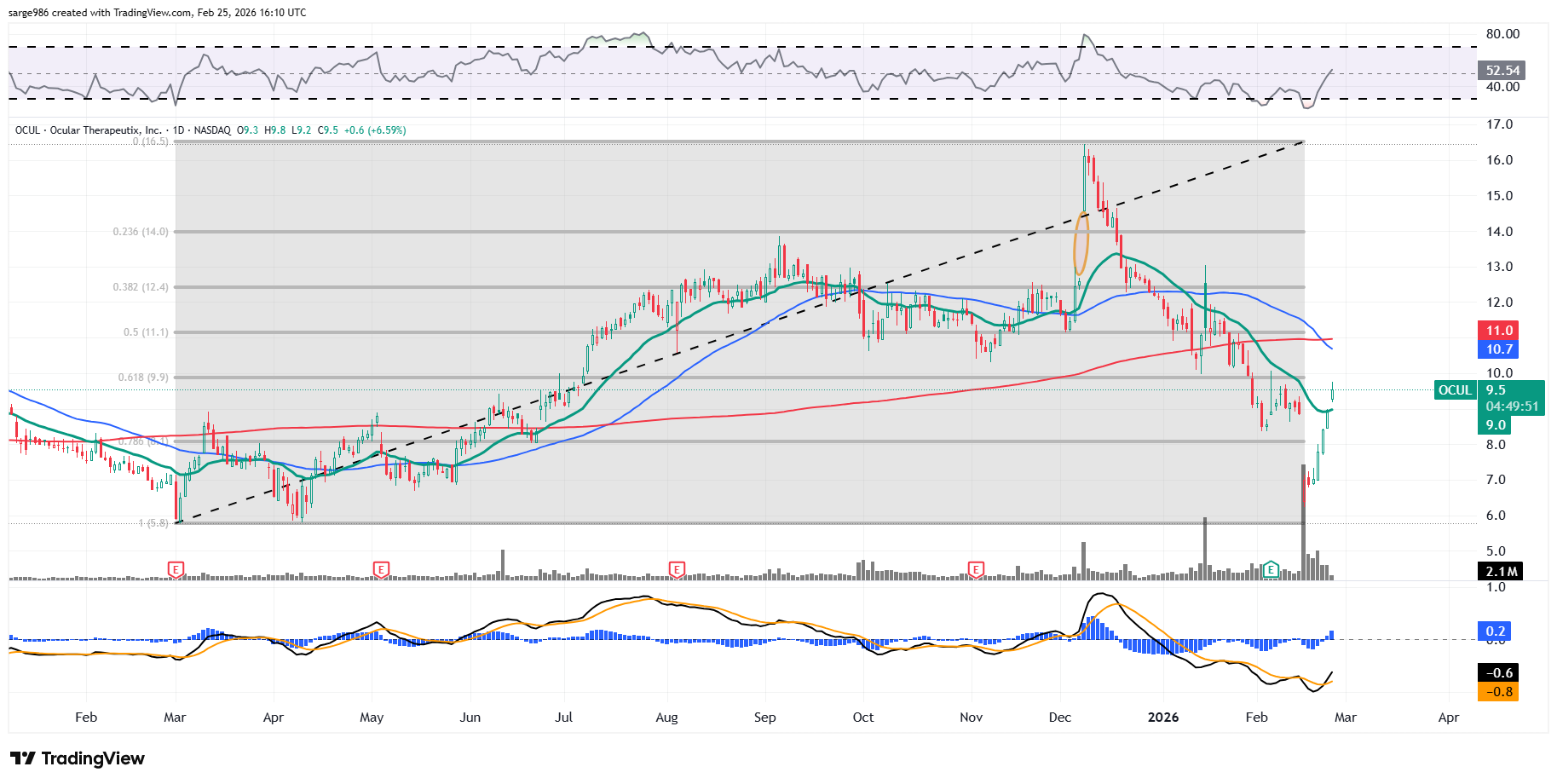Click the red 11.0 moving average price label

(1499, 331)
